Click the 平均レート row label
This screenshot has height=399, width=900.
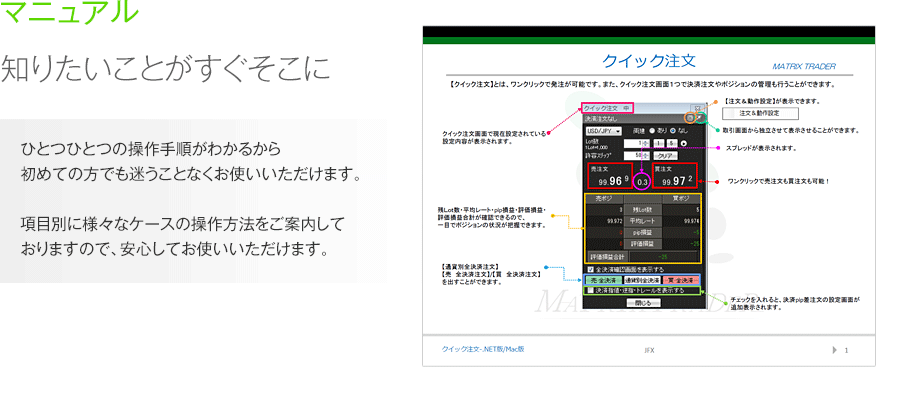(x=643, y=221)
